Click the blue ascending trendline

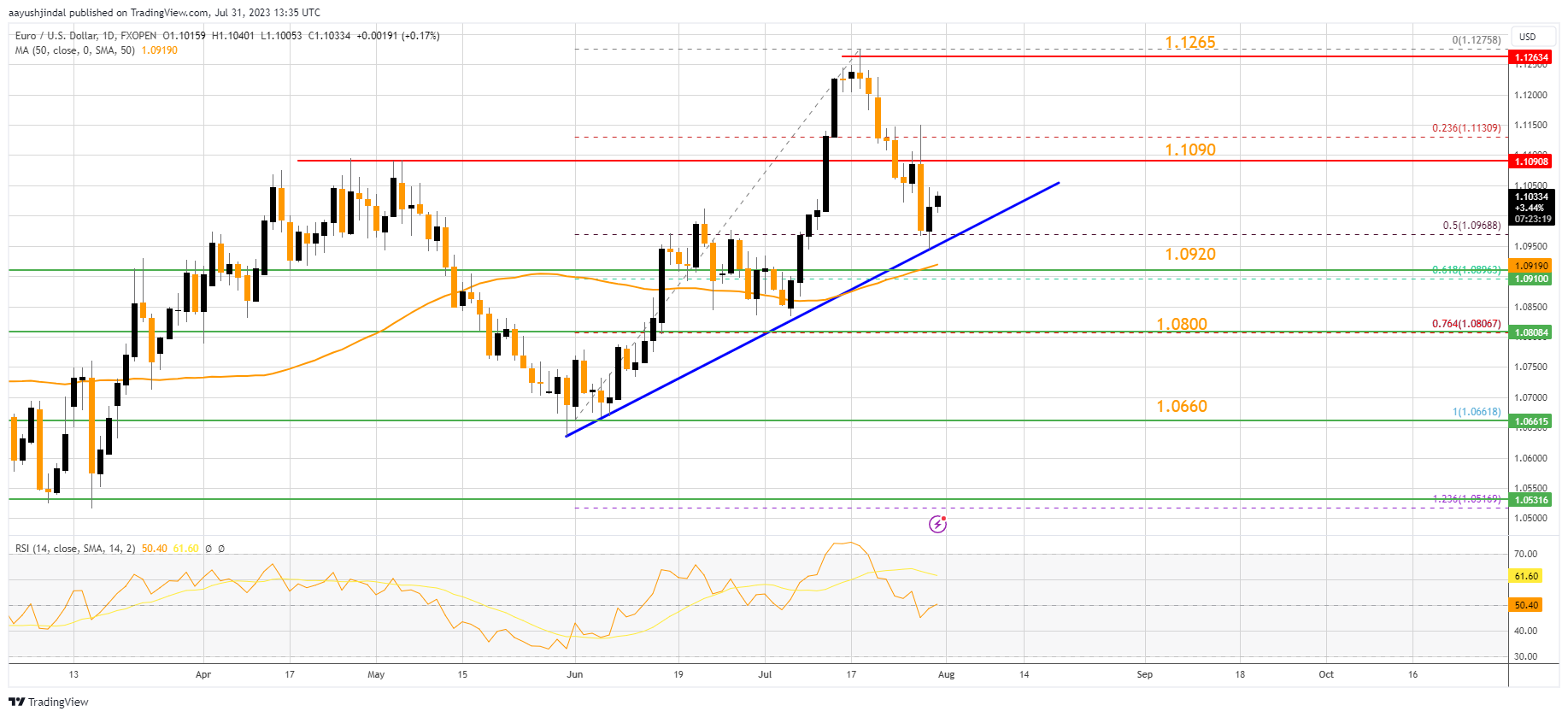[812, 309]
